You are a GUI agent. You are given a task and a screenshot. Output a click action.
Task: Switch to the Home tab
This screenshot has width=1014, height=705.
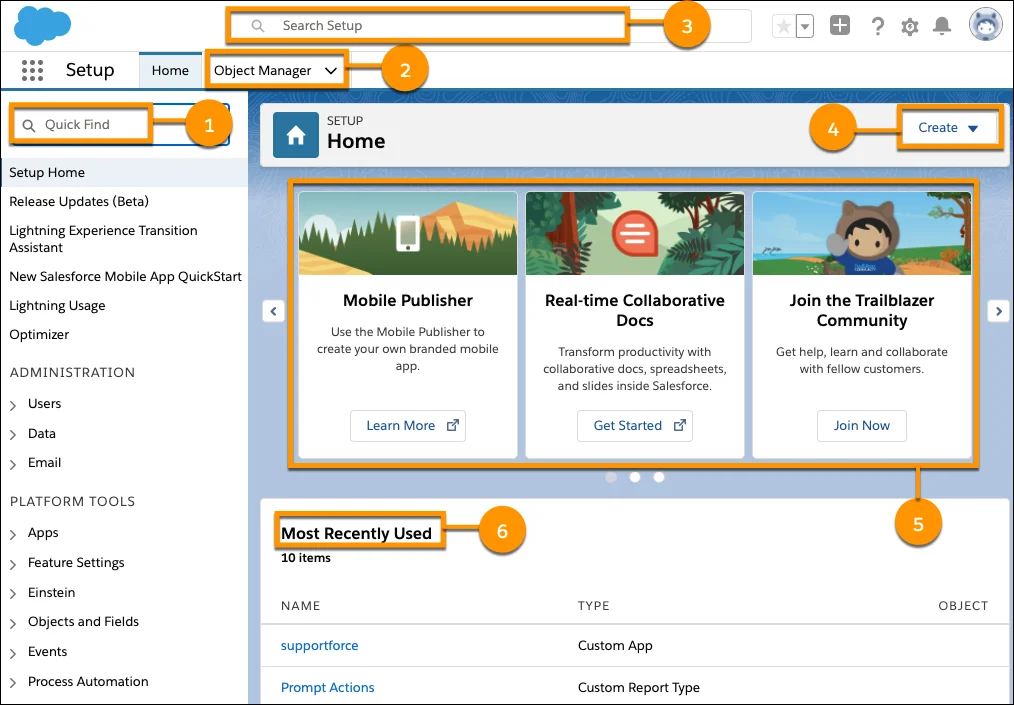click(x=170, y=71)
